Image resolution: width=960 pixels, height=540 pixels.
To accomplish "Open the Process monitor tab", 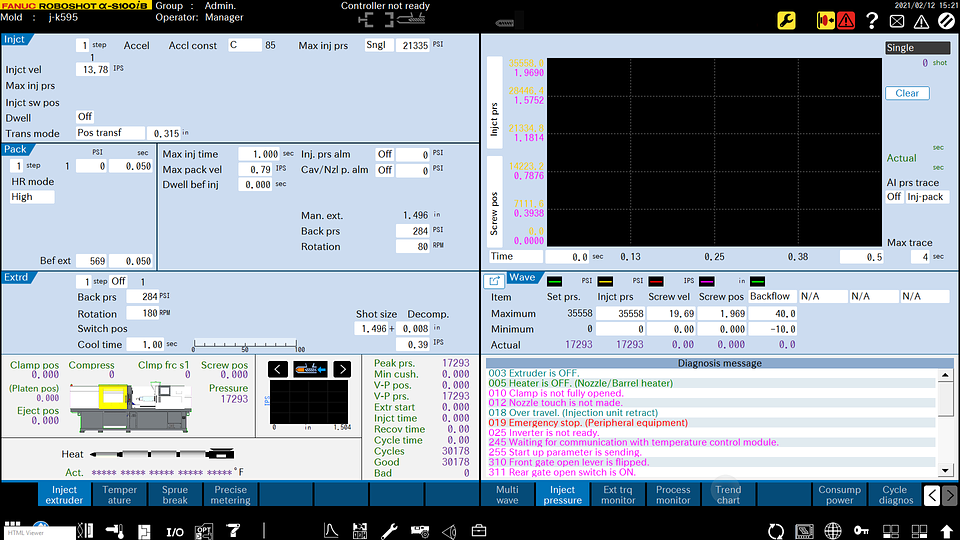I will (x=673, y=495).
